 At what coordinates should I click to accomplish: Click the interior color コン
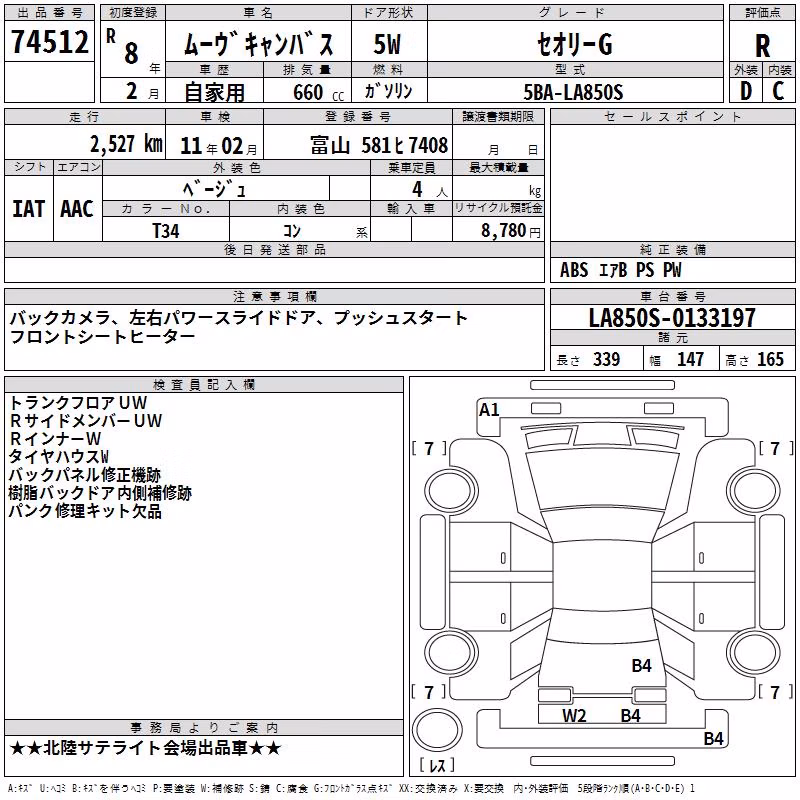292,231
